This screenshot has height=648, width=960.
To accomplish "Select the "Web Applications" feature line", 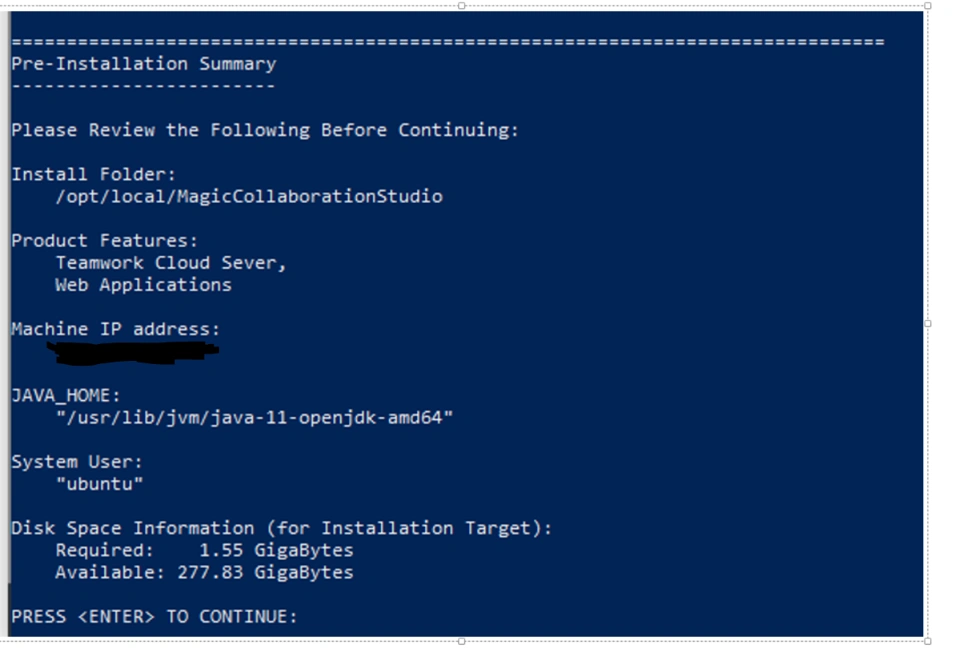I will 143,285.
